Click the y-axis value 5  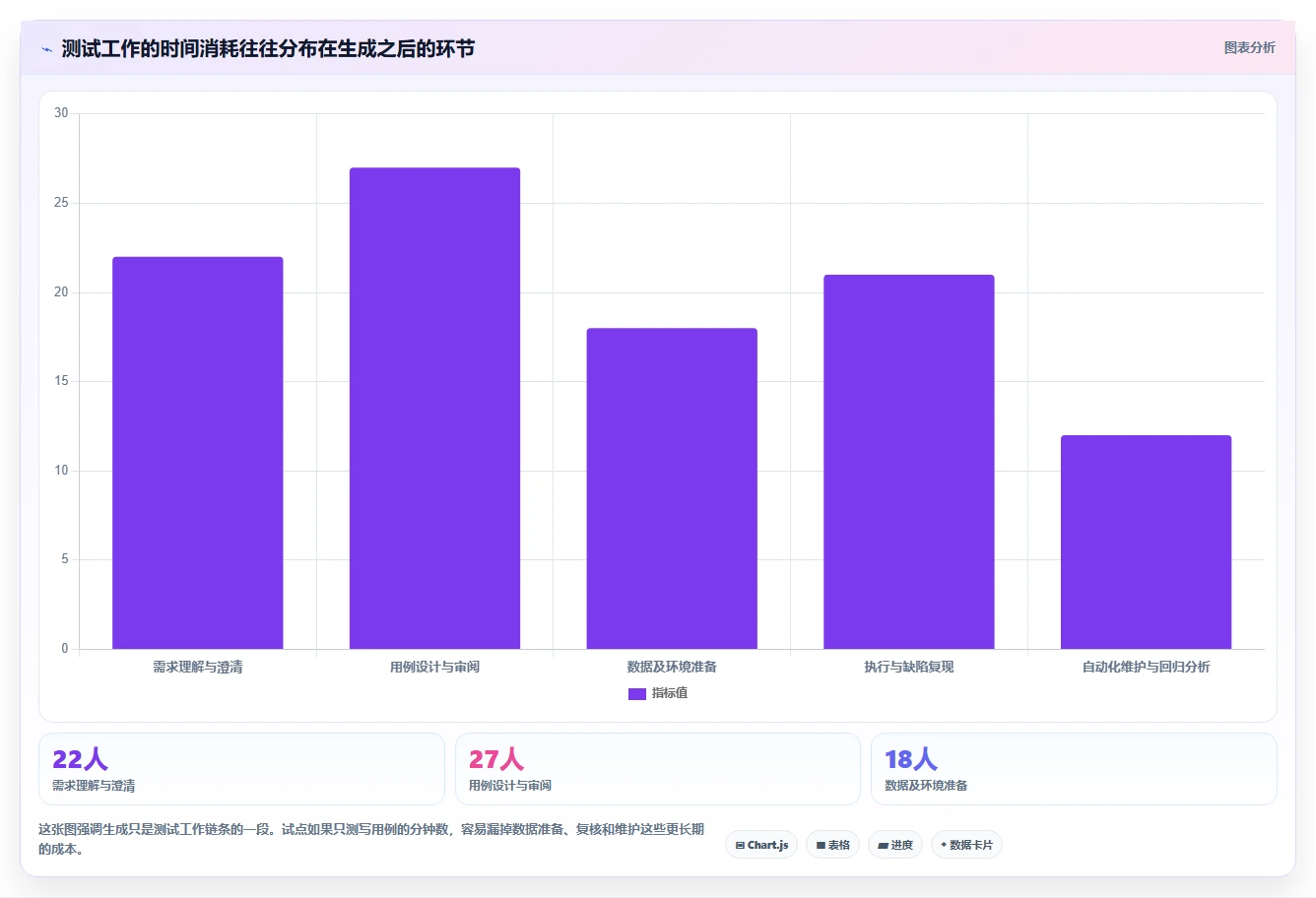coord(65,559)
